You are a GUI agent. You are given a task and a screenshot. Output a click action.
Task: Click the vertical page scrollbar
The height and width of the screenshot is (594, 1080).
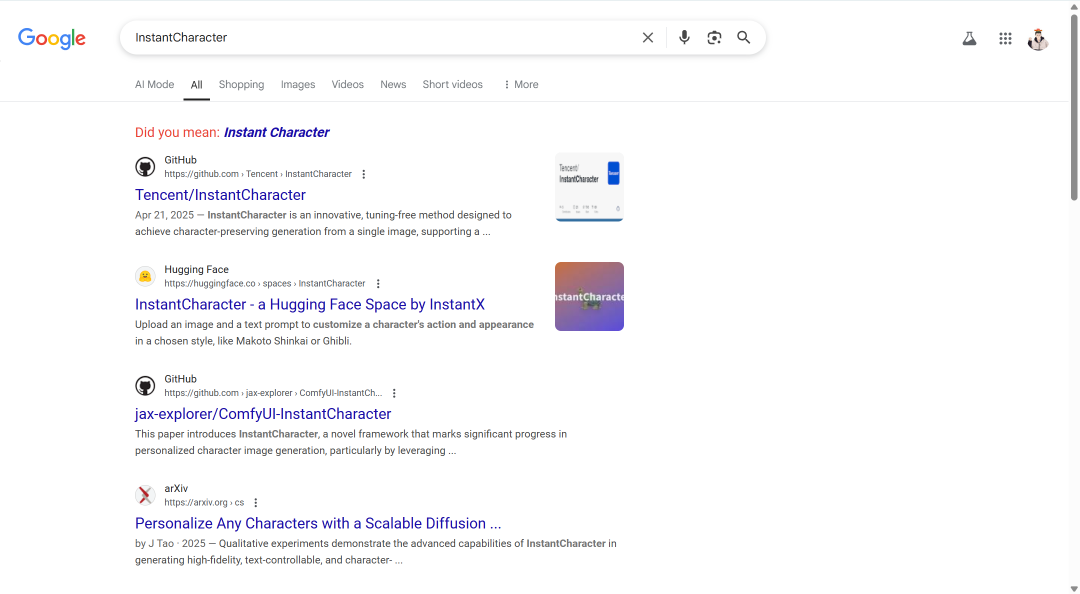[1074, 107]
